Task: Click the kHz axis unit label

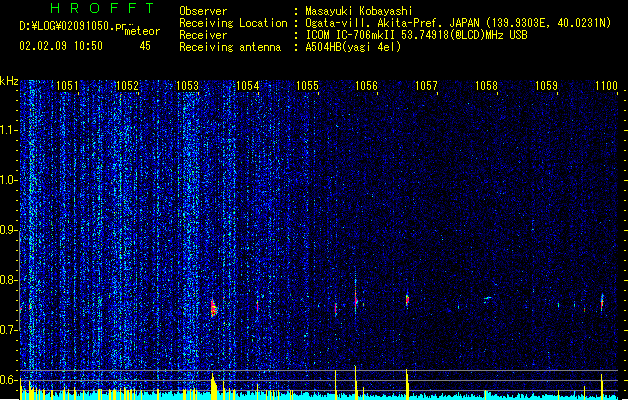Action: point(9,81)
